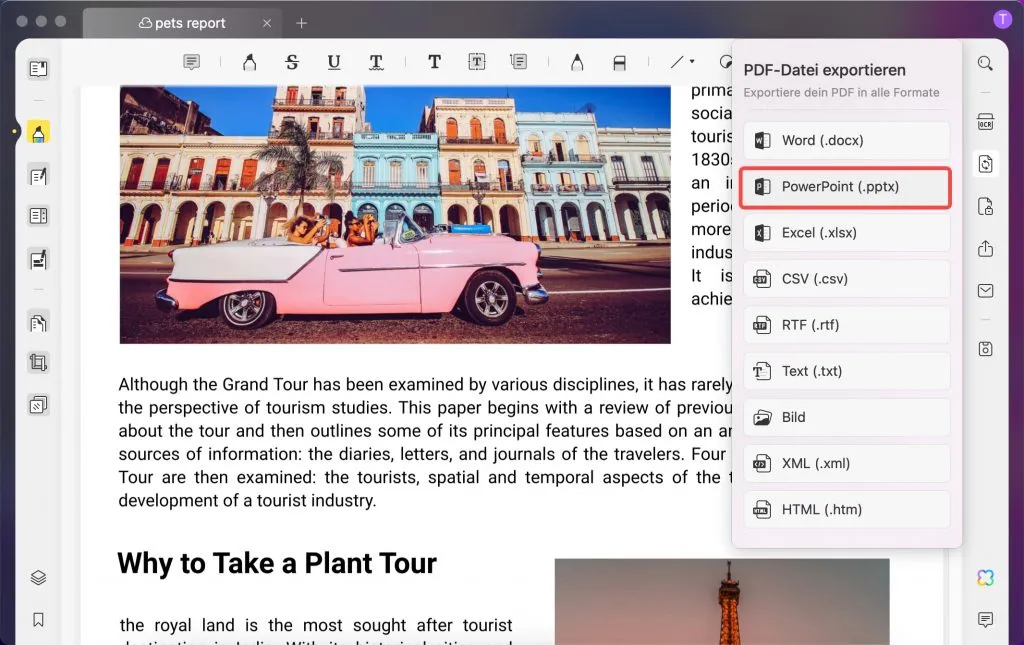
Task: Select the freehand pencil drawing tool
Action: tap(578, 62)
